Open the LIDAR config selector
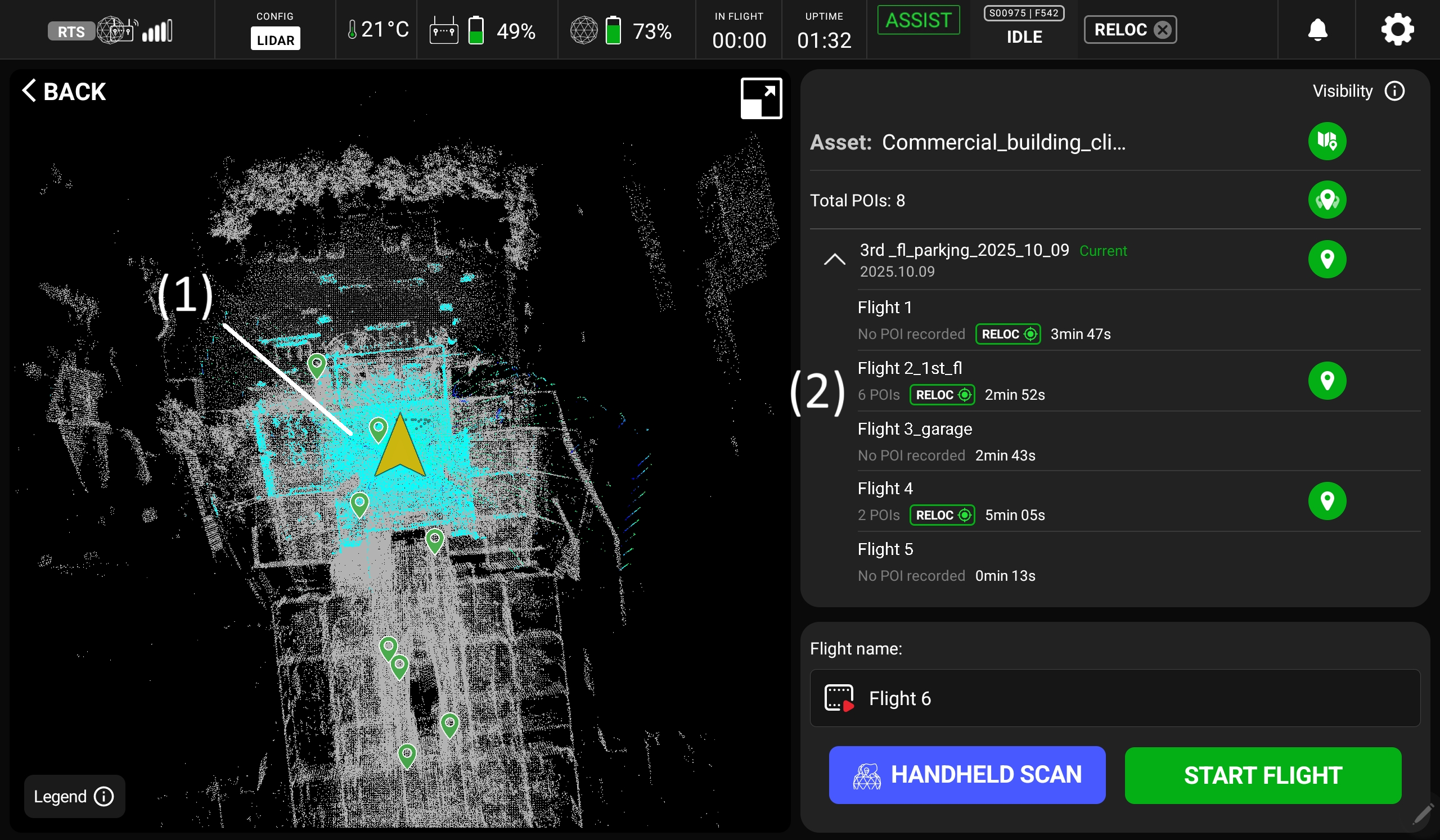1440x840 pixels. click(275, 39)
